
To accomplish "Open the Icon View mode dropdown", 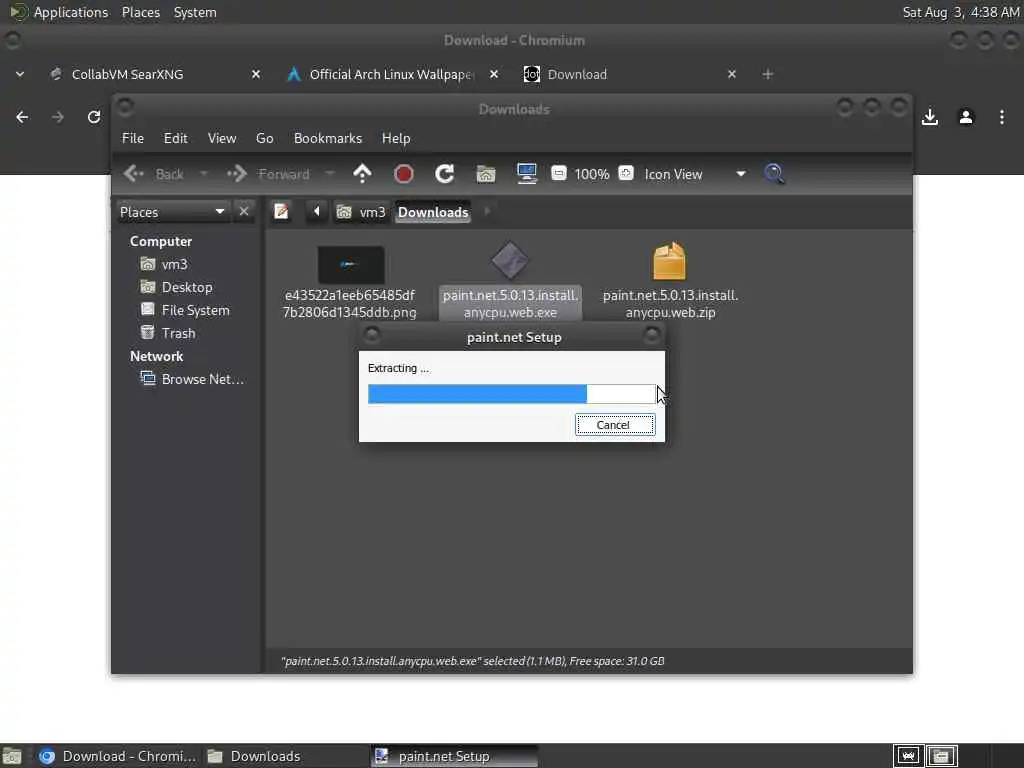I will tap(696, 174).
